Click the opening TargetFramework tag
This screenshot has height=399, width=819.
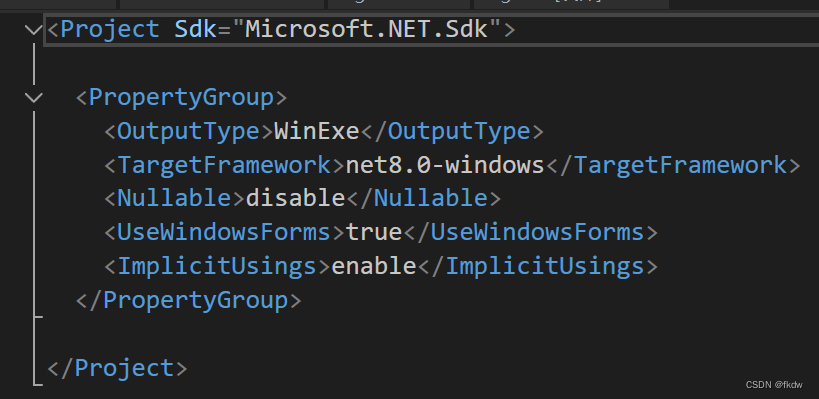pyautogui.click(x=225, y=165)
